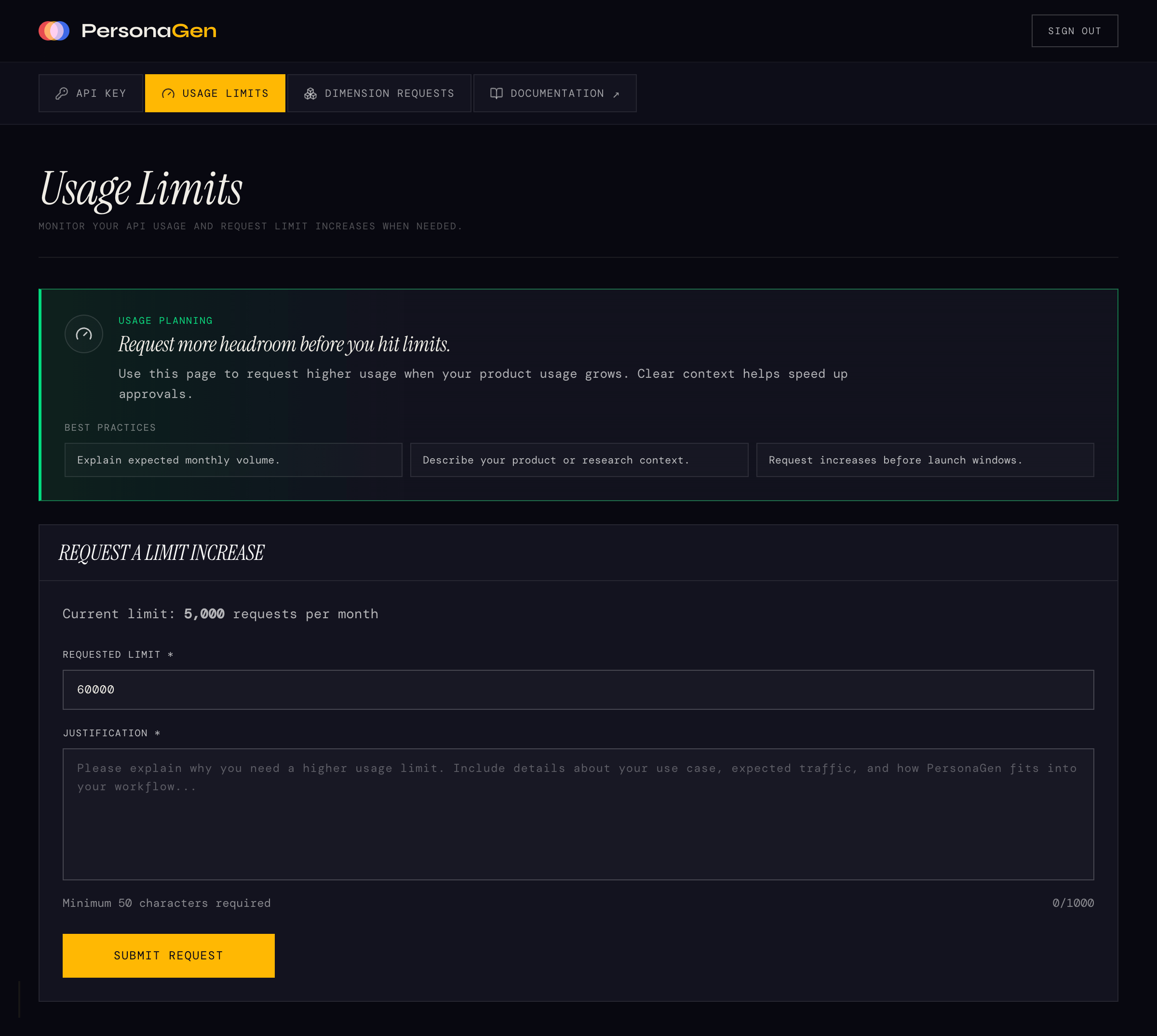Image resolution: width=1157 pixels, height=1036 pixels.
Task: Click the 'Request increases before launch windows' chip
Action: click(x=924, y=460)
